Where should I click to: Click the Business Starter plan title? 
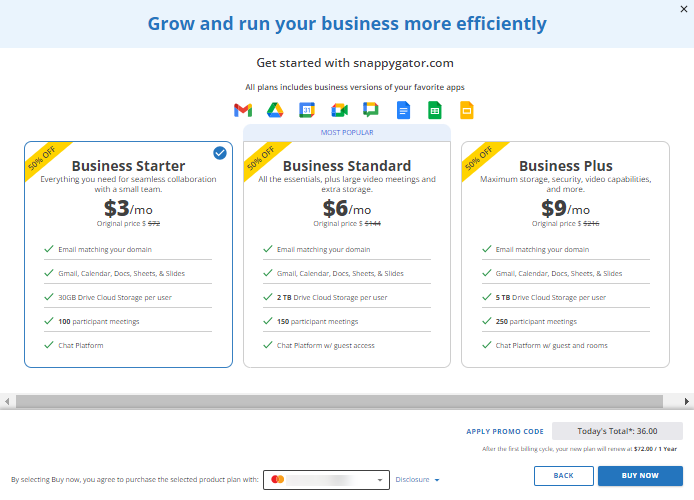point(128,166)
